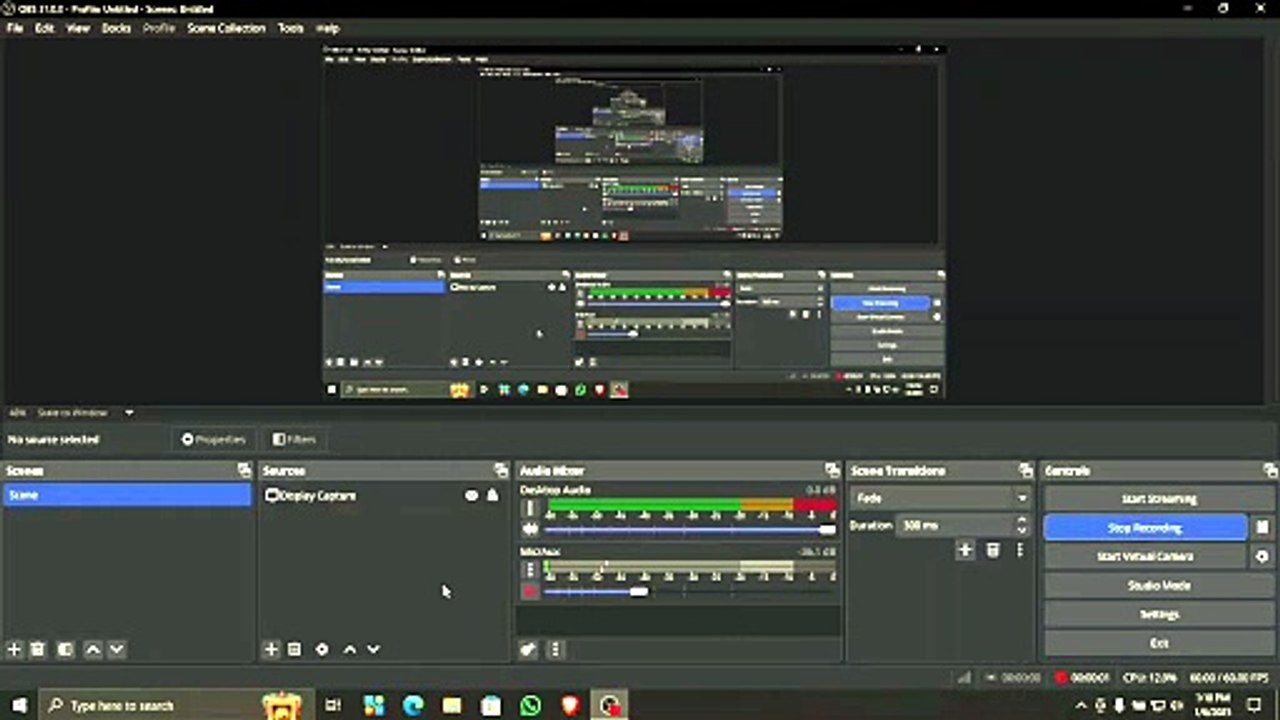1280x720 pixels.
Task: Move the scene up in Scenes list
Action: coord(93,649)
